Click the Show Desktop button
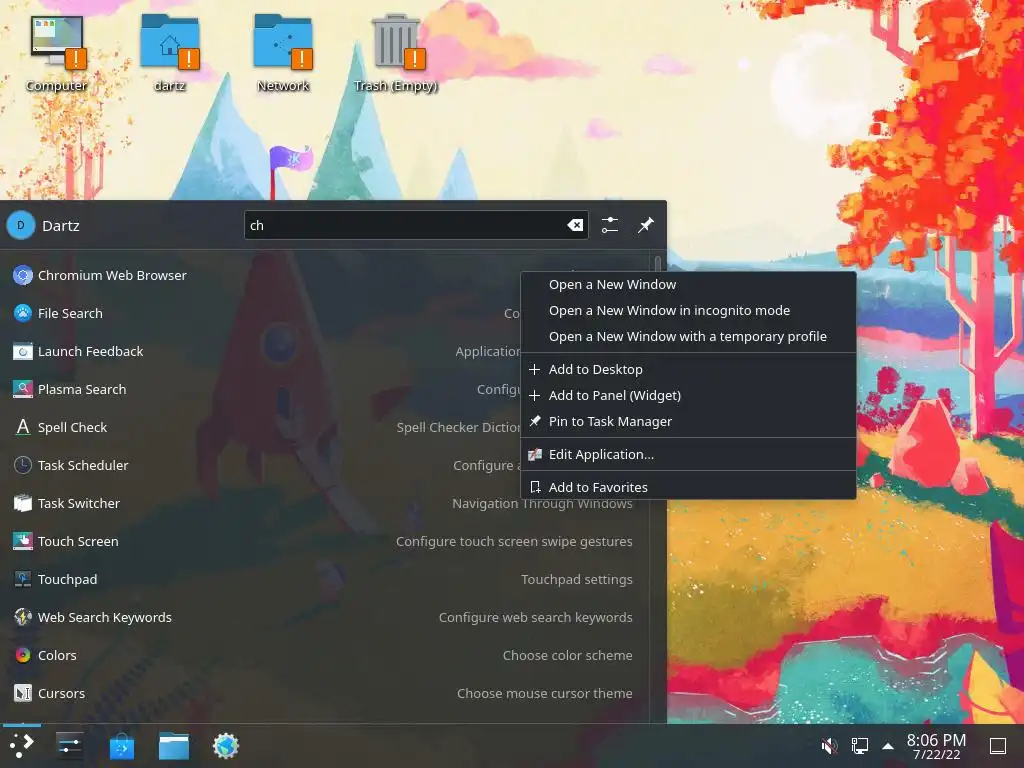 tap(998, 746)
